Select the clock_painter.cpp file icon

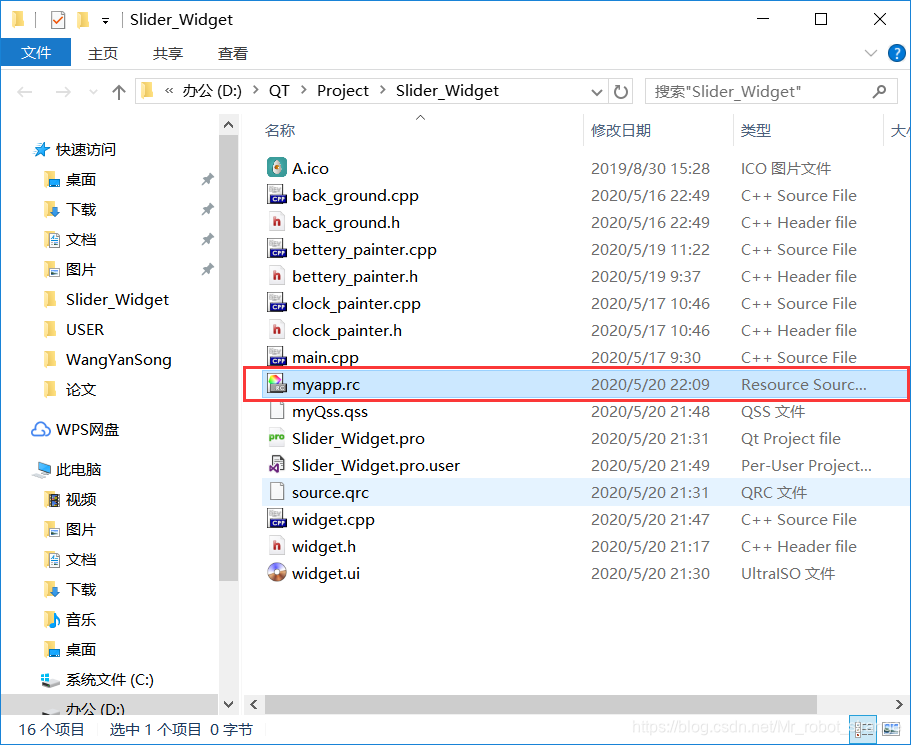277,303
